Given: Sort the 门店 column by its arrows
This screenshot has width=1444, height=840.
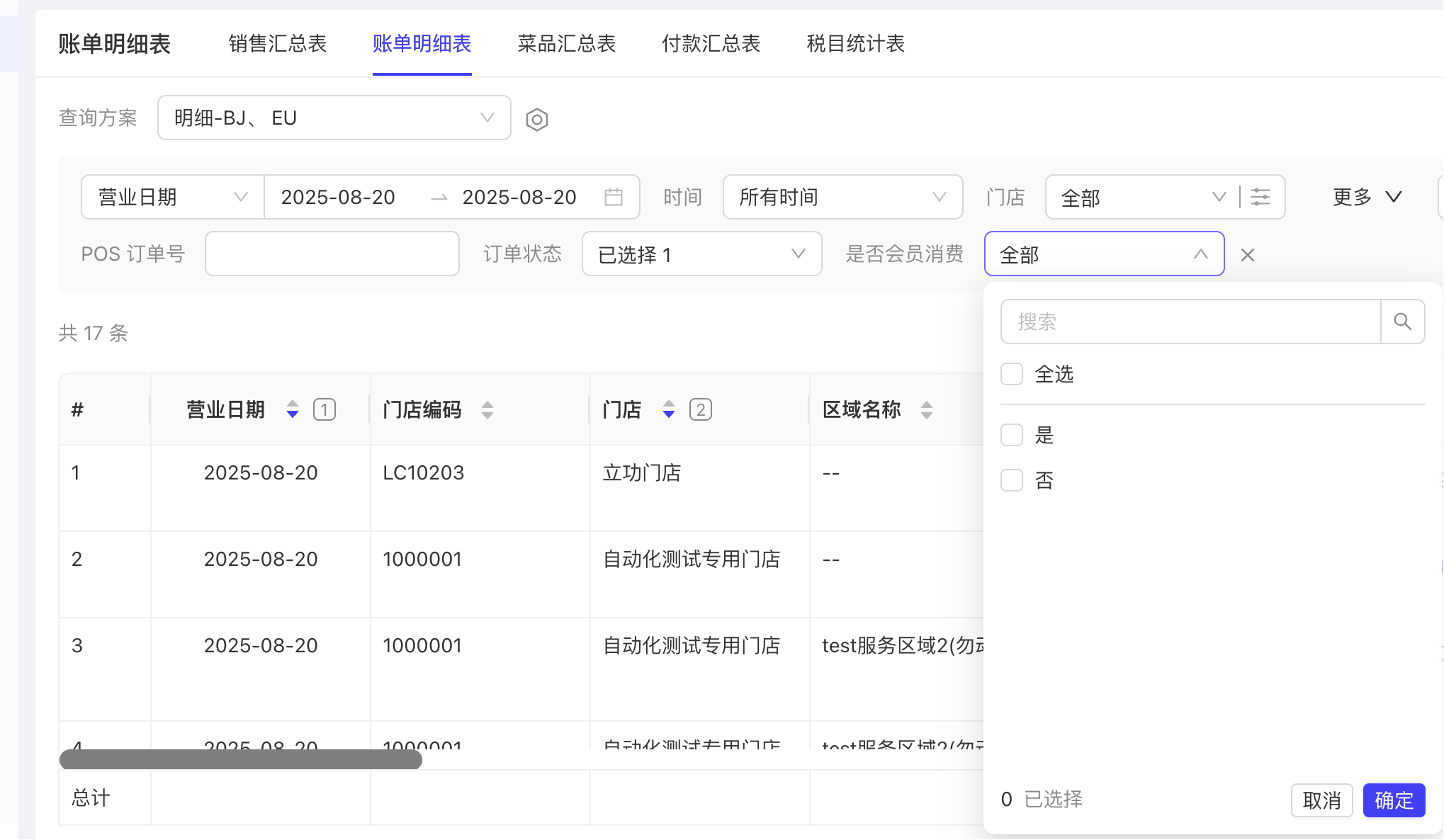Looking at the screenshot, I should click(x=668, y=409).
